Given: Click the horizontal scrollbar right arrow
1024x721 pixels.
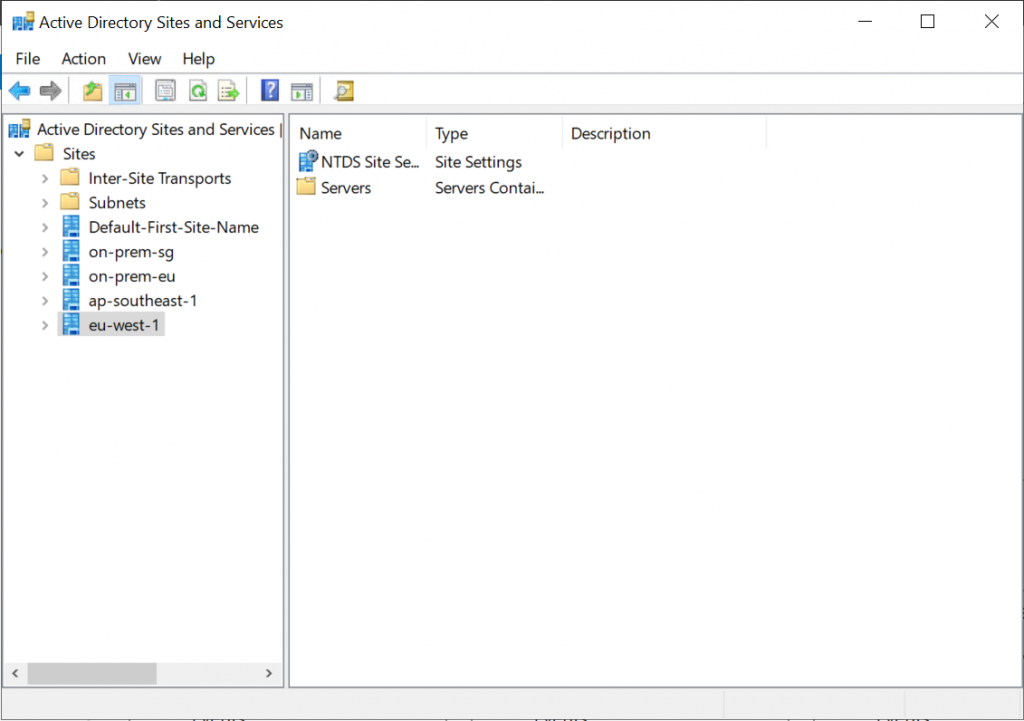Looking at the screenshot, I should coord(268,673).
